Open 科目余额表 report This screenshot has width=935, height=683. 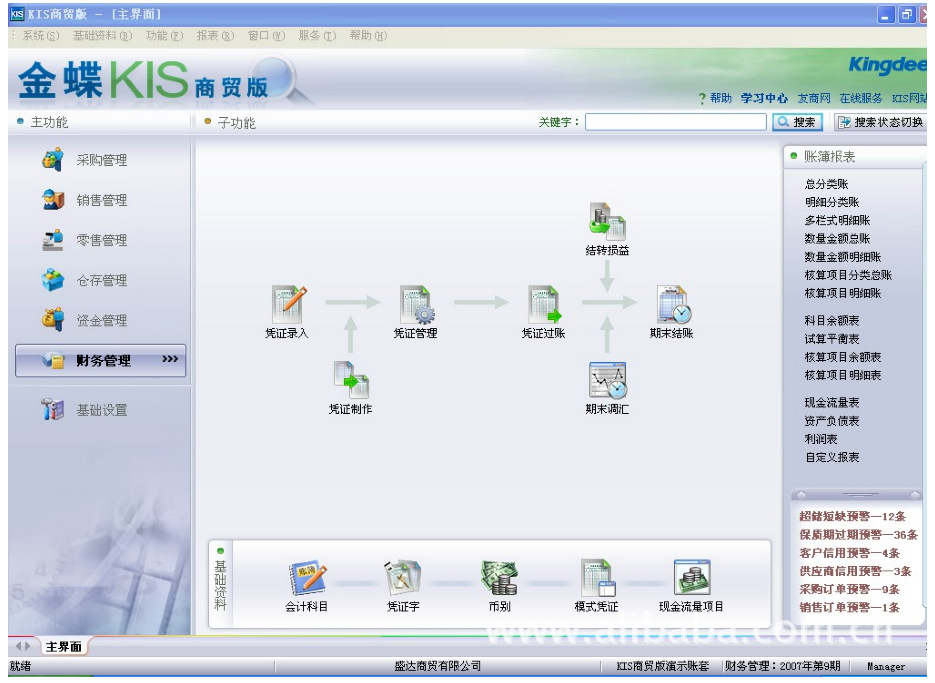pyautogui.click(x=831, y=320)
